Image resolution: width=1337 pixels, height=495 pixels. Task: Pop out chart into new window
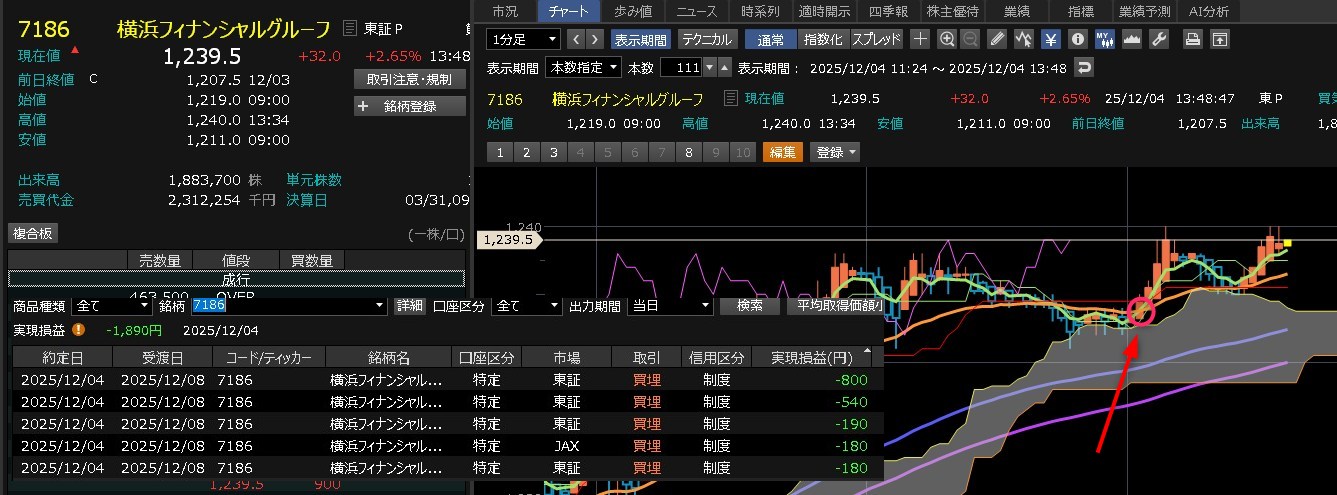tap(1219, 39)
